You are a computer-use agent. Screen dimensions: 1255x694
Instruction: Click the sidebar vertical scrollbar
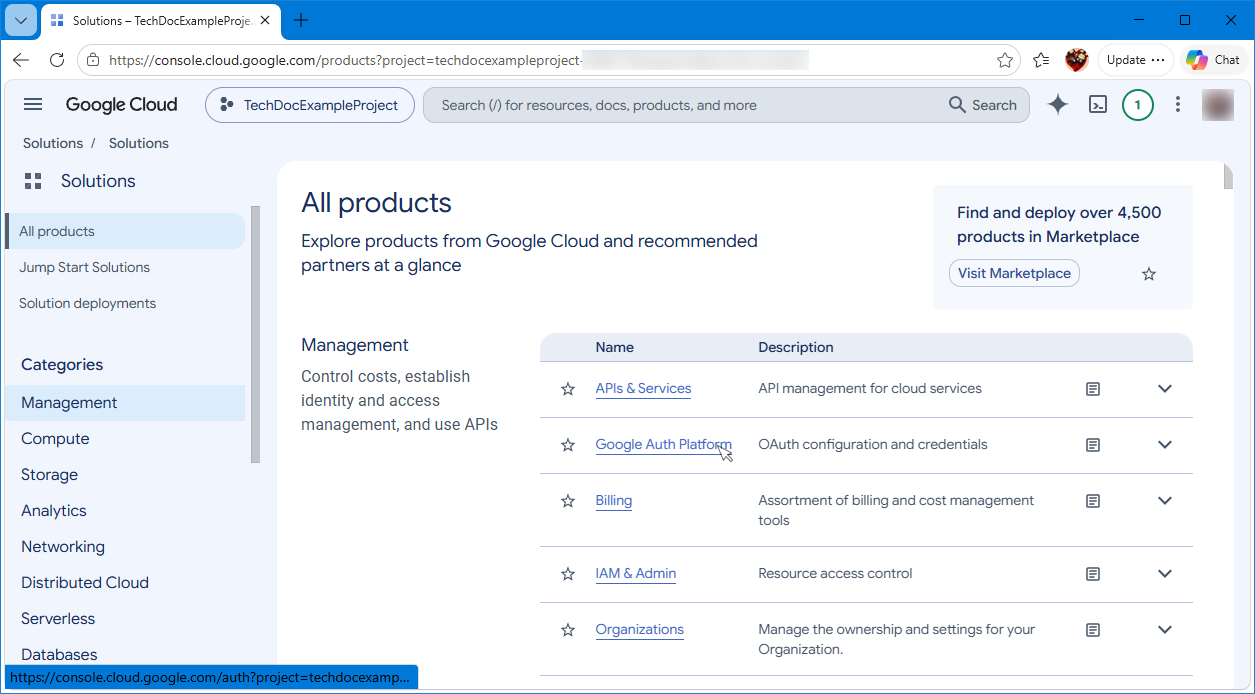click(x=255, y=334)
